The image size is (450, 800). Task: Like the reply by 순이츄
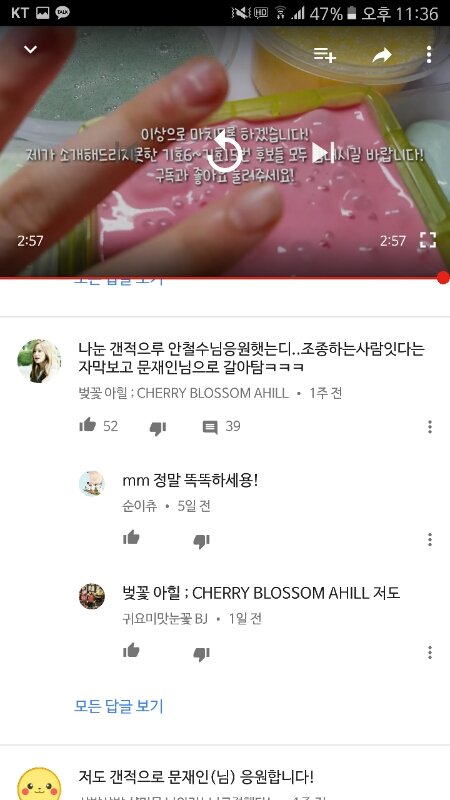coord(131,537)
